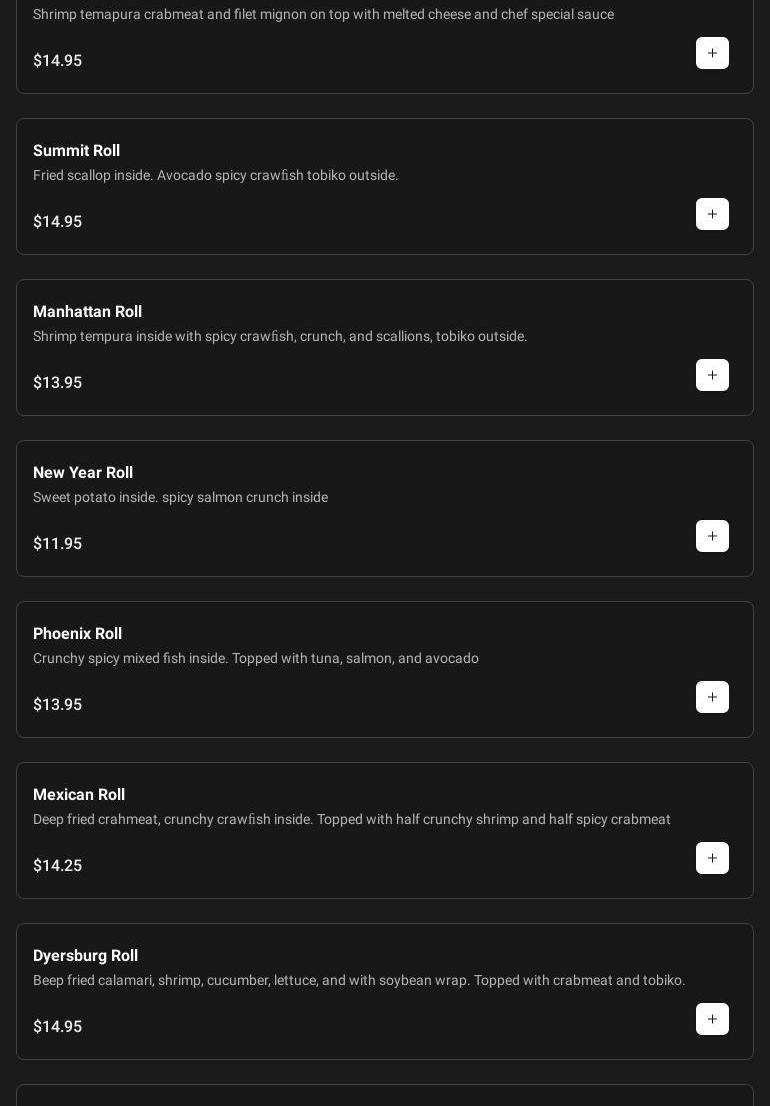The height and width of the screenshot is (1106, 770).
Task: Click the Summit Roll fried scallop description
Action: point(215,176)
